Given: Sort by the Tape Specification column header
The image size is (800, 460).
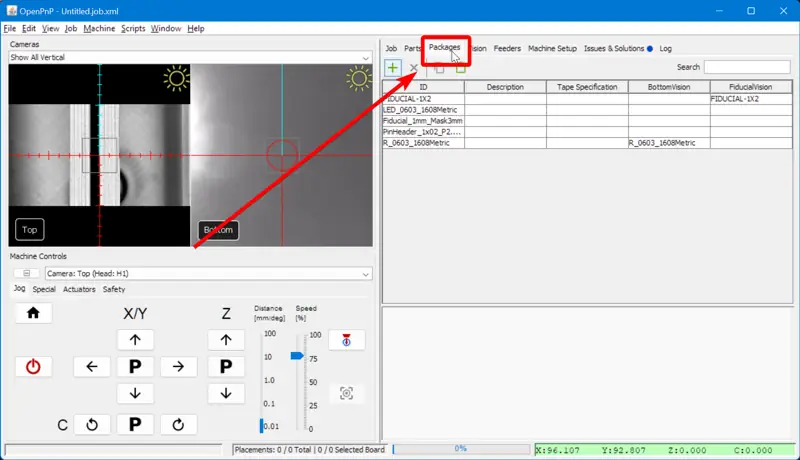Looking at the screenshot, I should point(587,87).
